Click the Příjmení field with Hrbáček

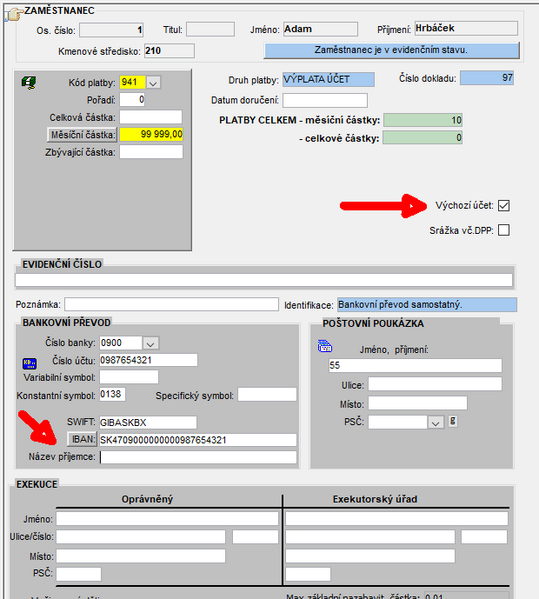[466, 28]
